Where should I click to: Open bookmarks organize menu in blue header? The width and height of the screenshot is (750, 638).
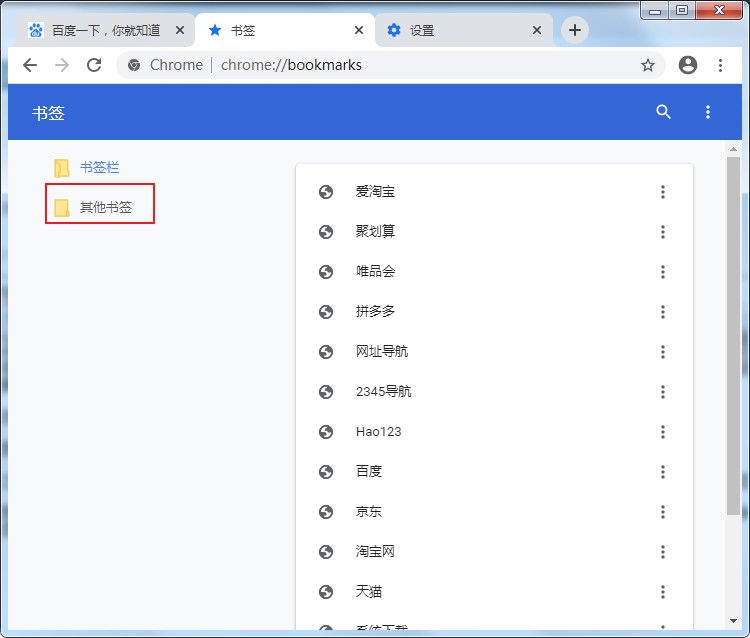708,112
